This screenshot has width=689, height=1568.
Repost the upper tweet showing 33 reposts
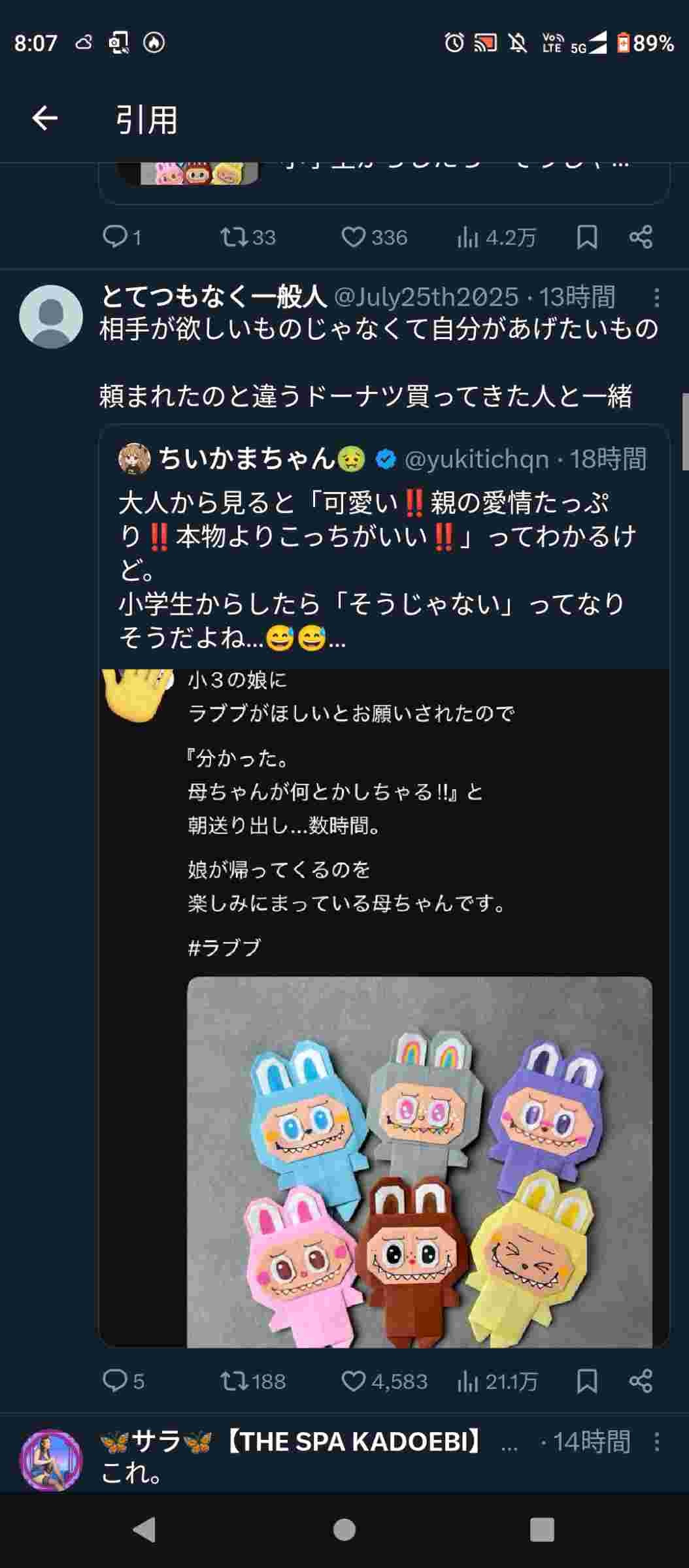tap(248, 237)
